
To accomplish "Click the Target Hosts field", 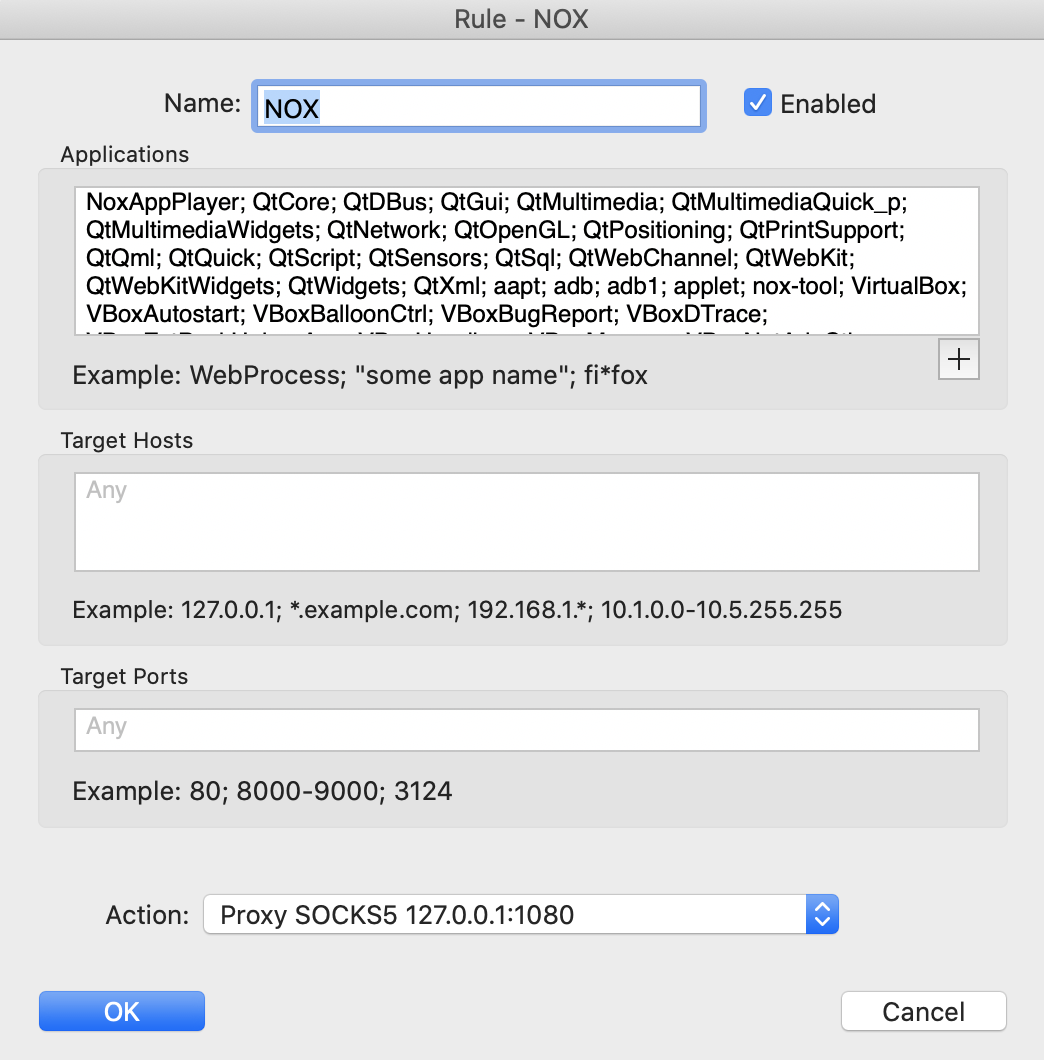I will coord(527,522).
